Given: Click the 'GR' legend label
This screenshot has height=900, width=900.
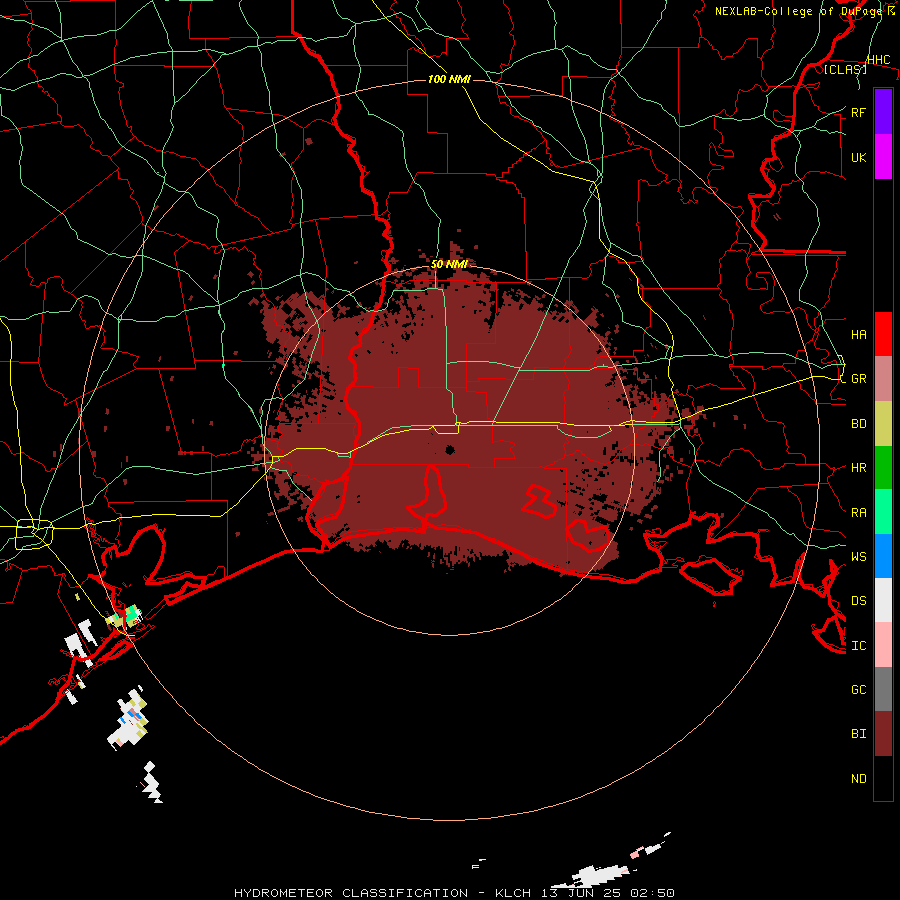Looking at the screenshot, I should click(x=858, y=379).
